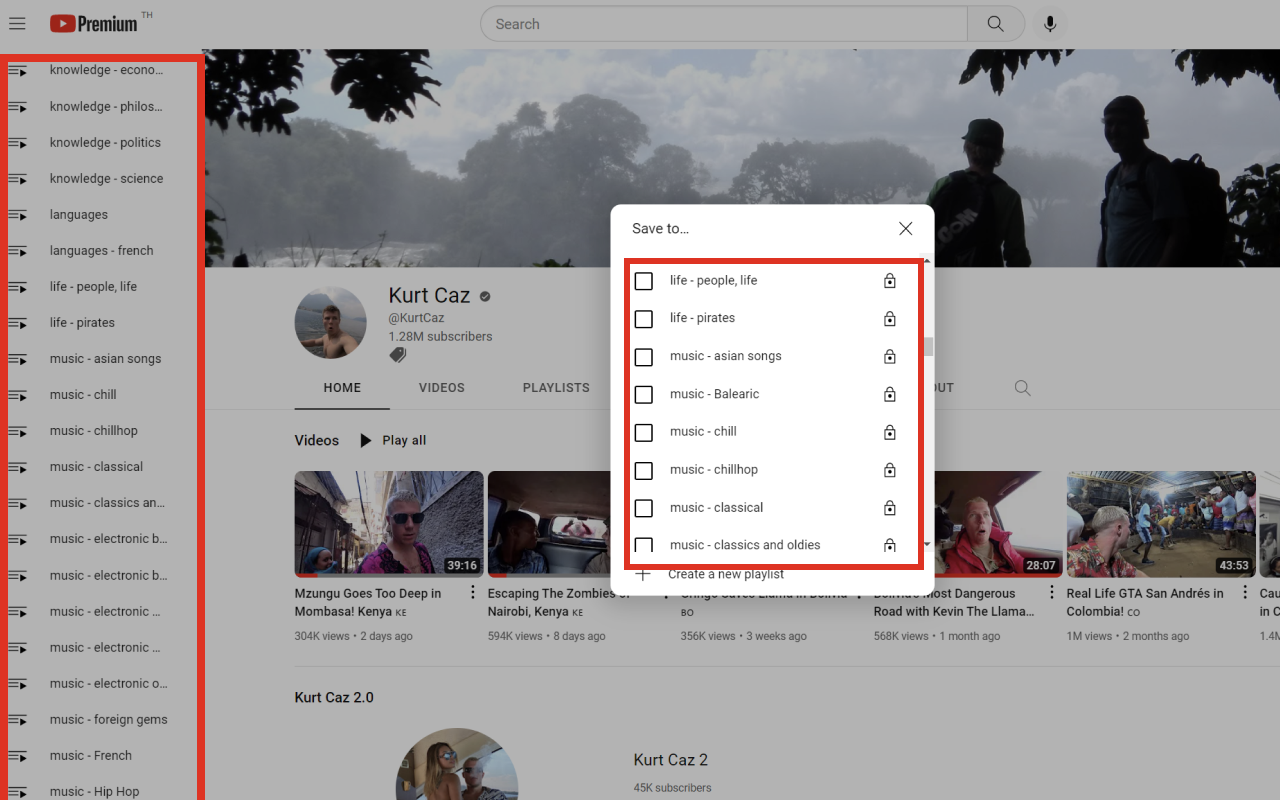Open video Mzungu Goes Too Deep in Mombasa

368,602
